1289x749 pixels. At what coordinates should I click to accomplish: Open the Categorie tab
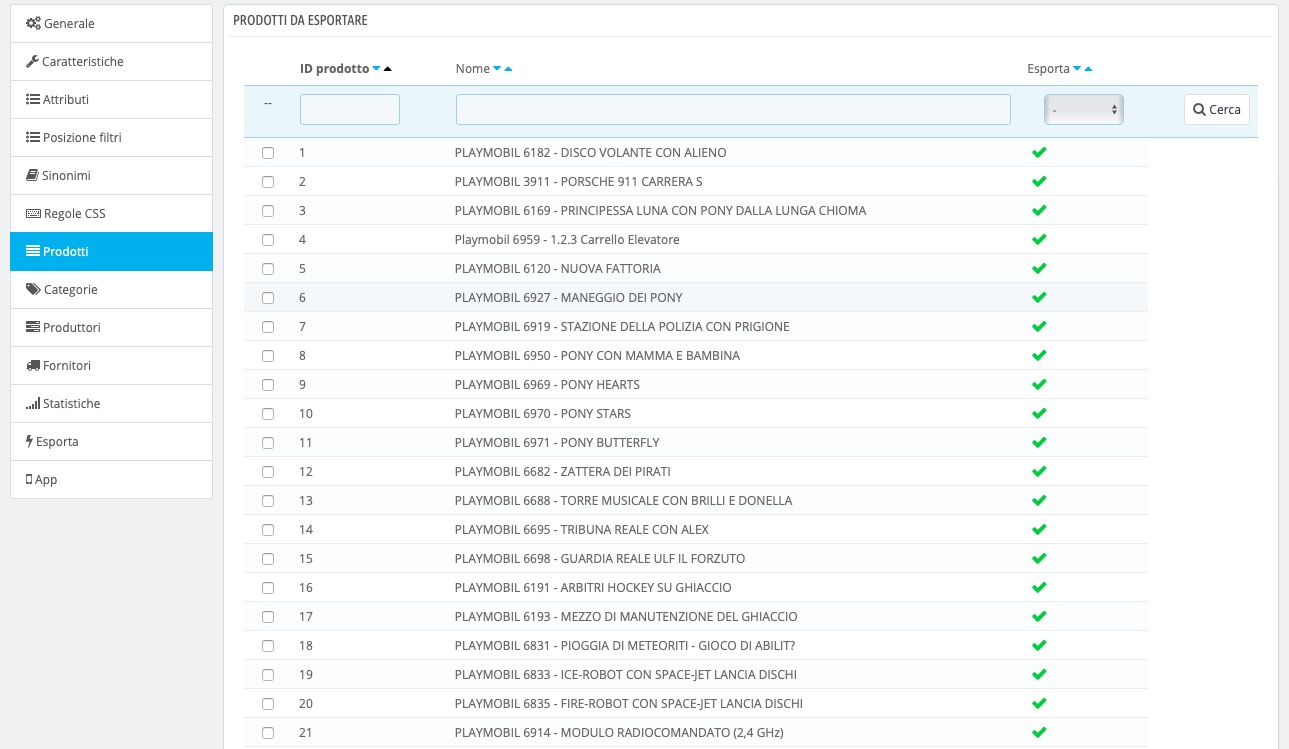pyautogui.click(x=111, y=290)
